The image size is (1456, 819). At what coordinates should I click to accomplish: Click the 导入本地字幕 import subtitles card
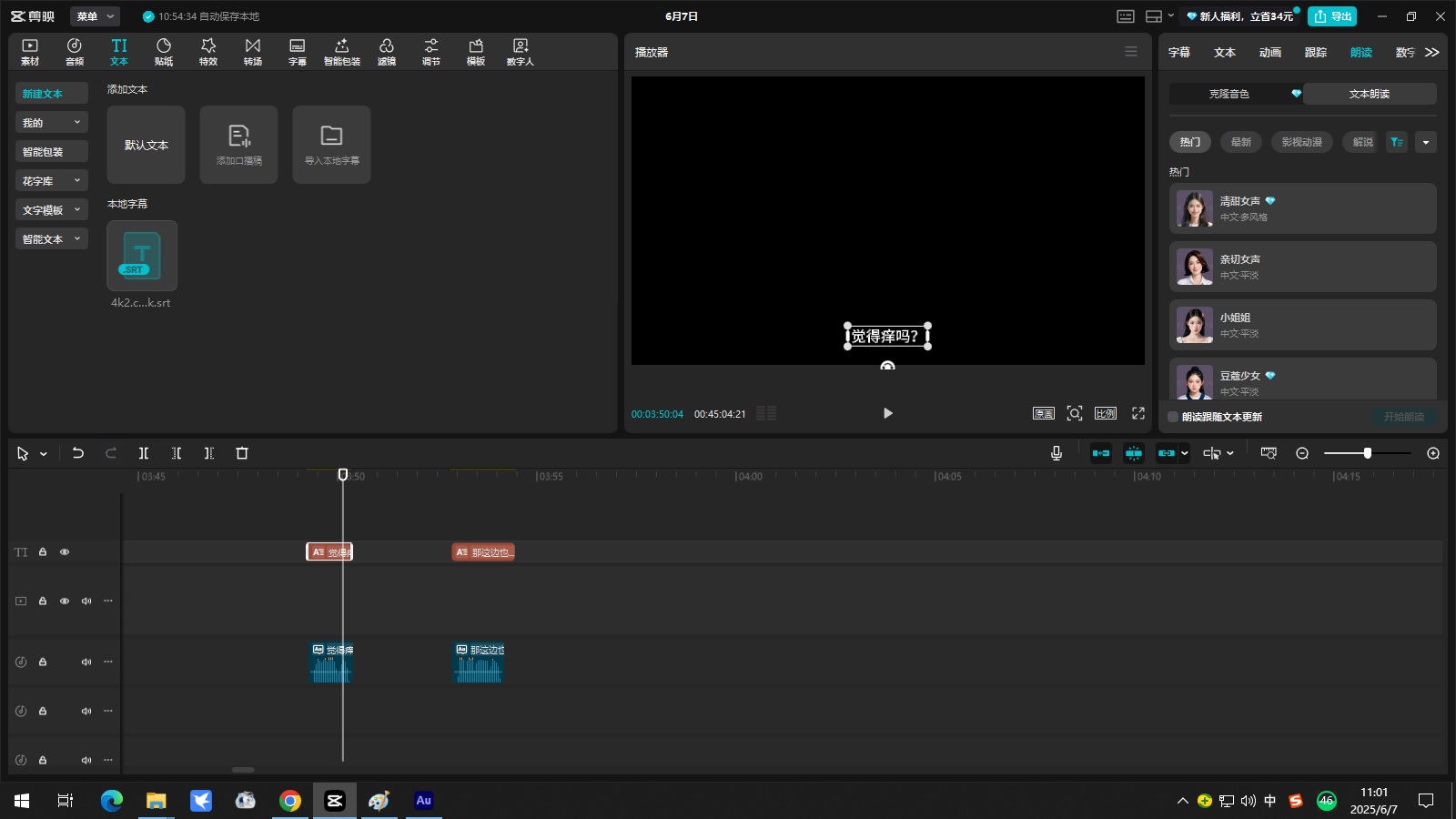(x=332, y=145)
